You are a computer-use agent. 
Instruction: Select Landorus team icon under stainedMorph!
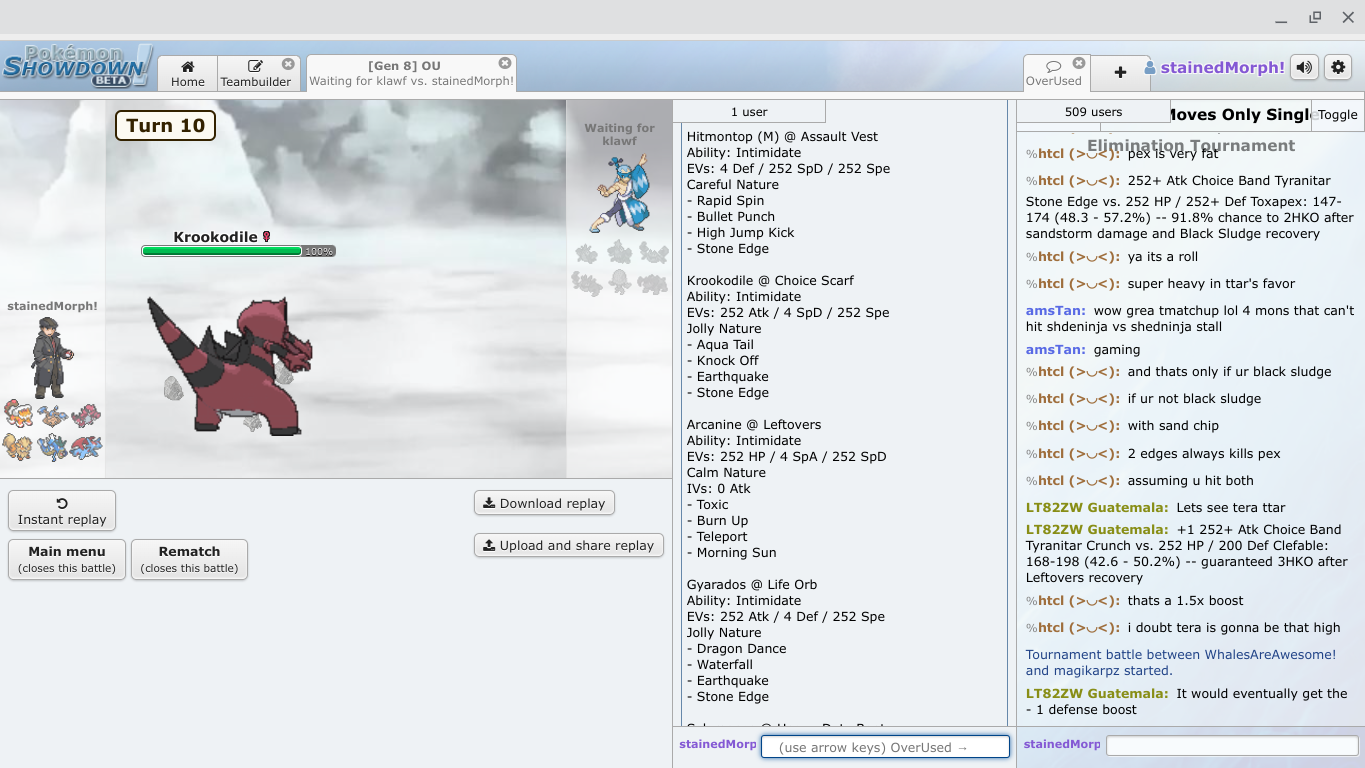pos(18,414)
